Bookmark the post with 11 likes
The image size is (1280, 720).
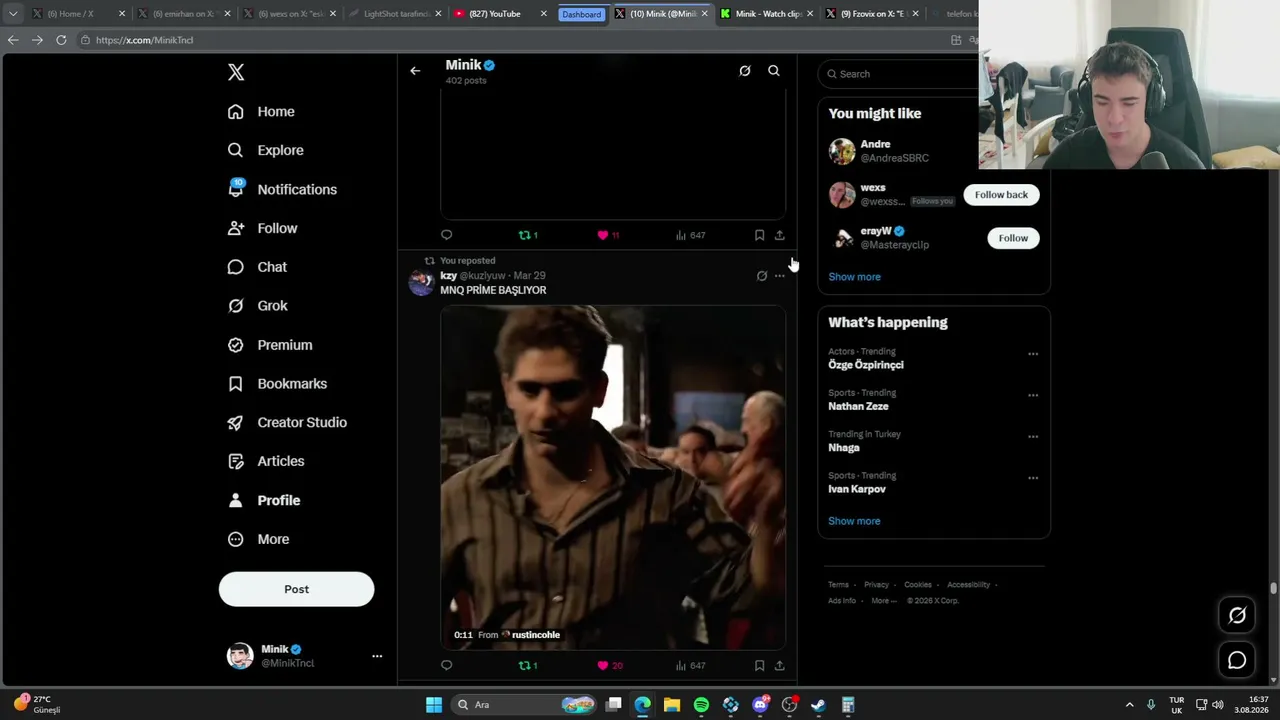(760, 235)
